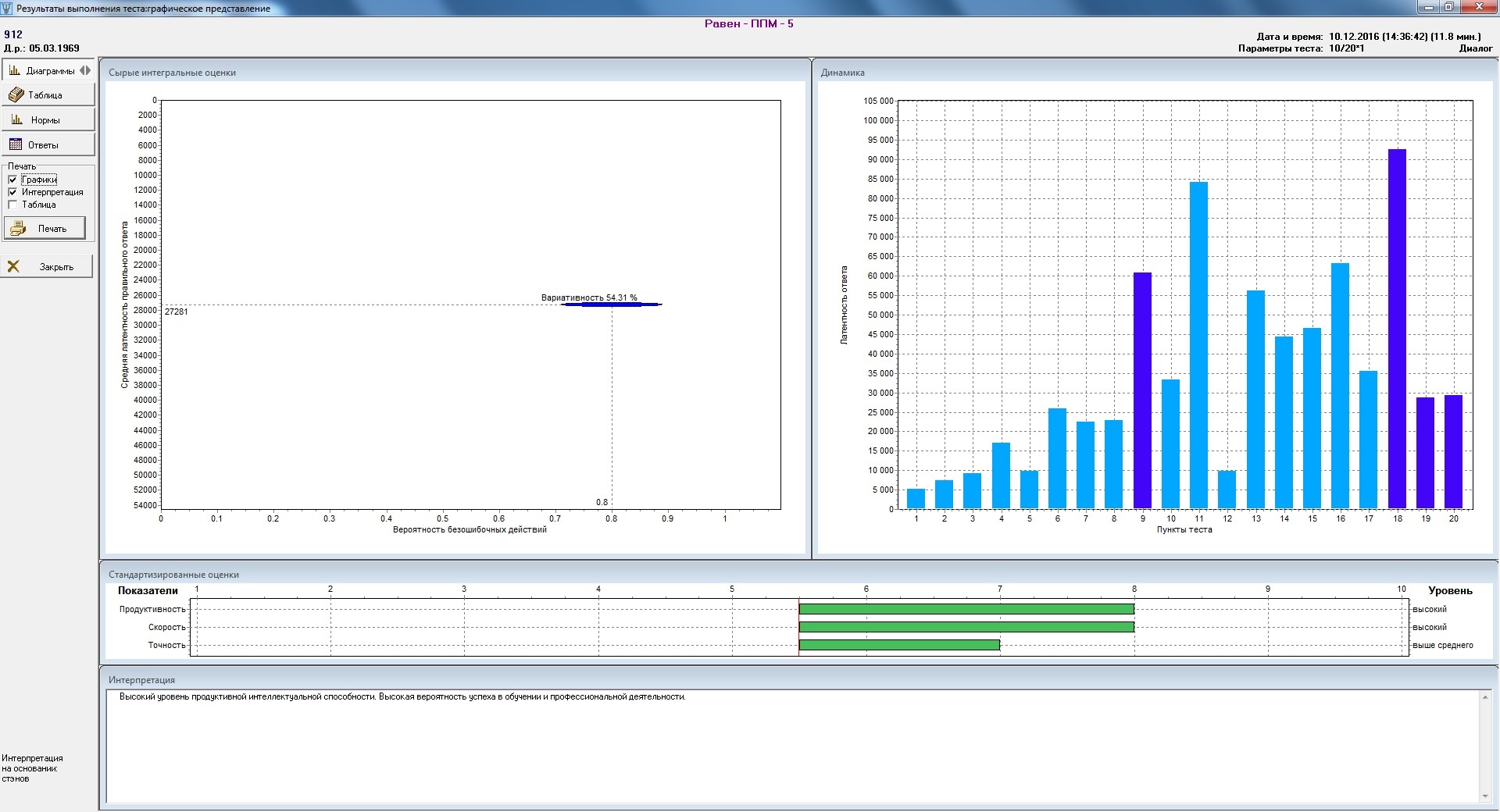1500x812 pixels.
Task: Enable the Таблица print checkbox
Action: point(12,205)
